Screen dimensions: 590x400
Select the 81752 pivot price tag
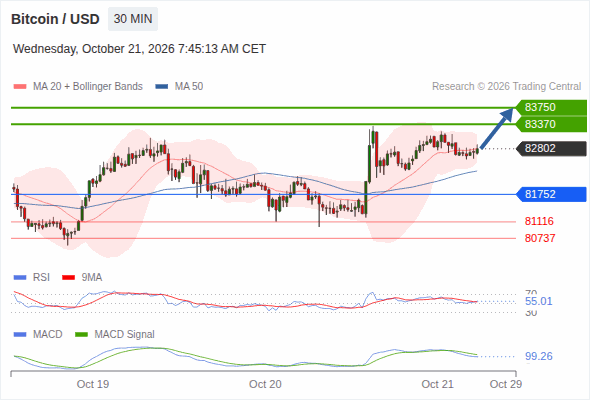click(551, 194)
